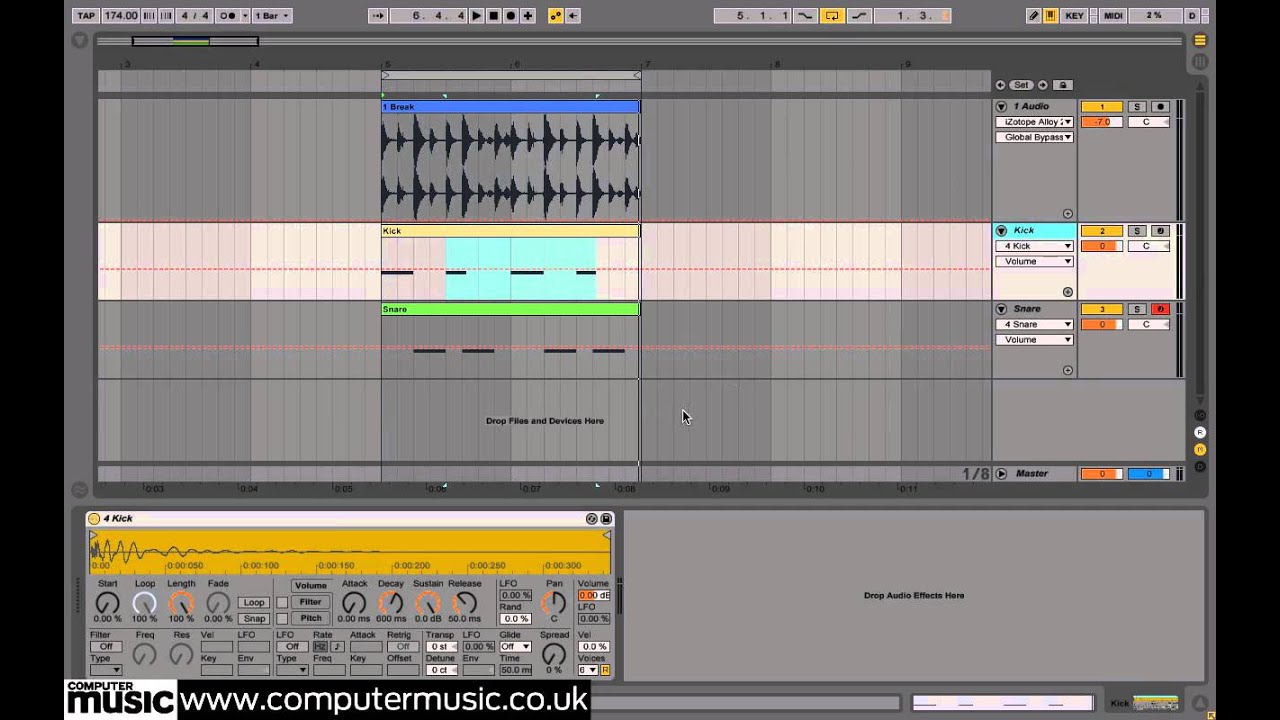Screen dimensions: 1280x720
Task: Click the Hard Disk Overload D indicator
Action: pyautogui.click(x=1192, y=16)
